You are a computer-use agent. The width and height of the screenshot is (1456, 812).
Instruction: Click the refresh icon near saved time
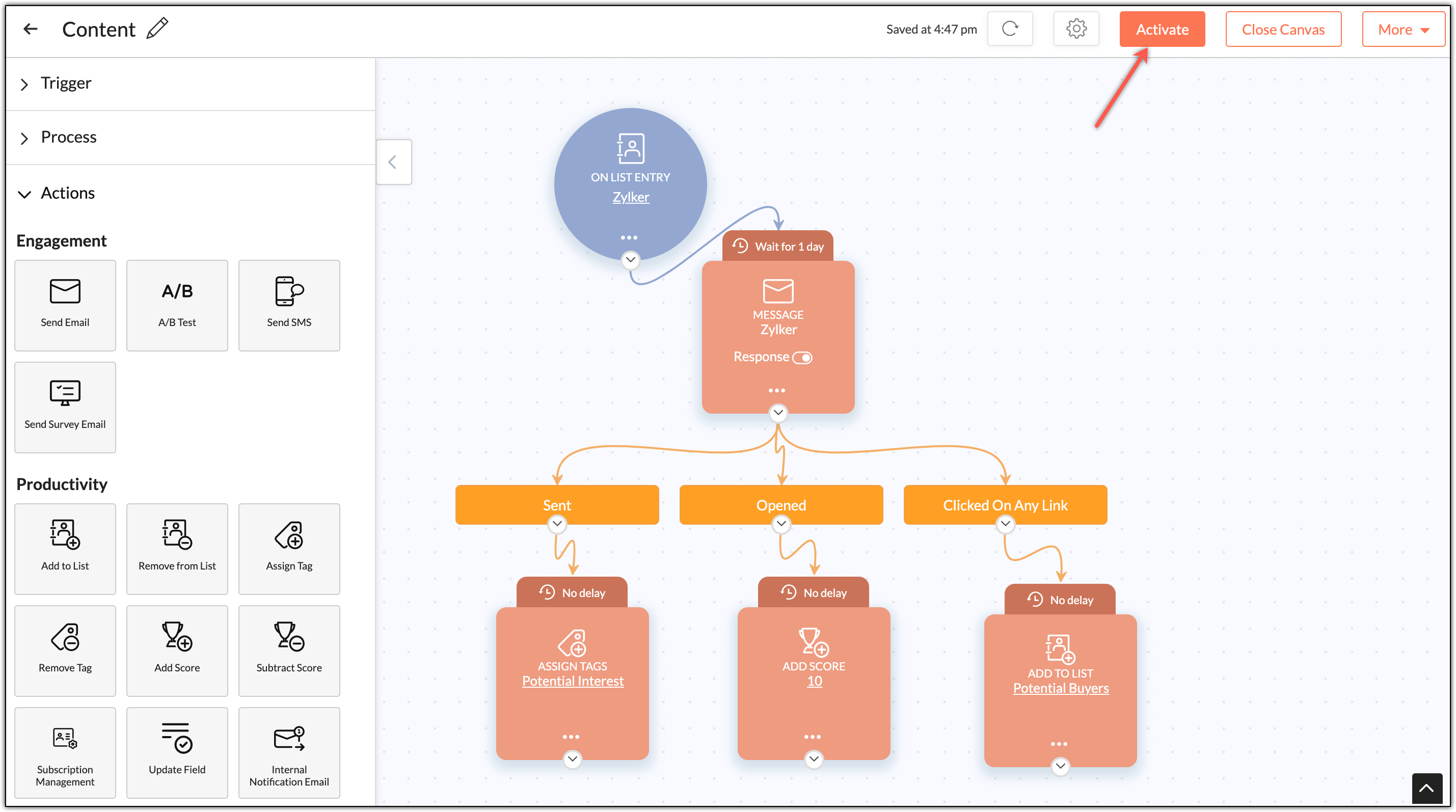1010,29
